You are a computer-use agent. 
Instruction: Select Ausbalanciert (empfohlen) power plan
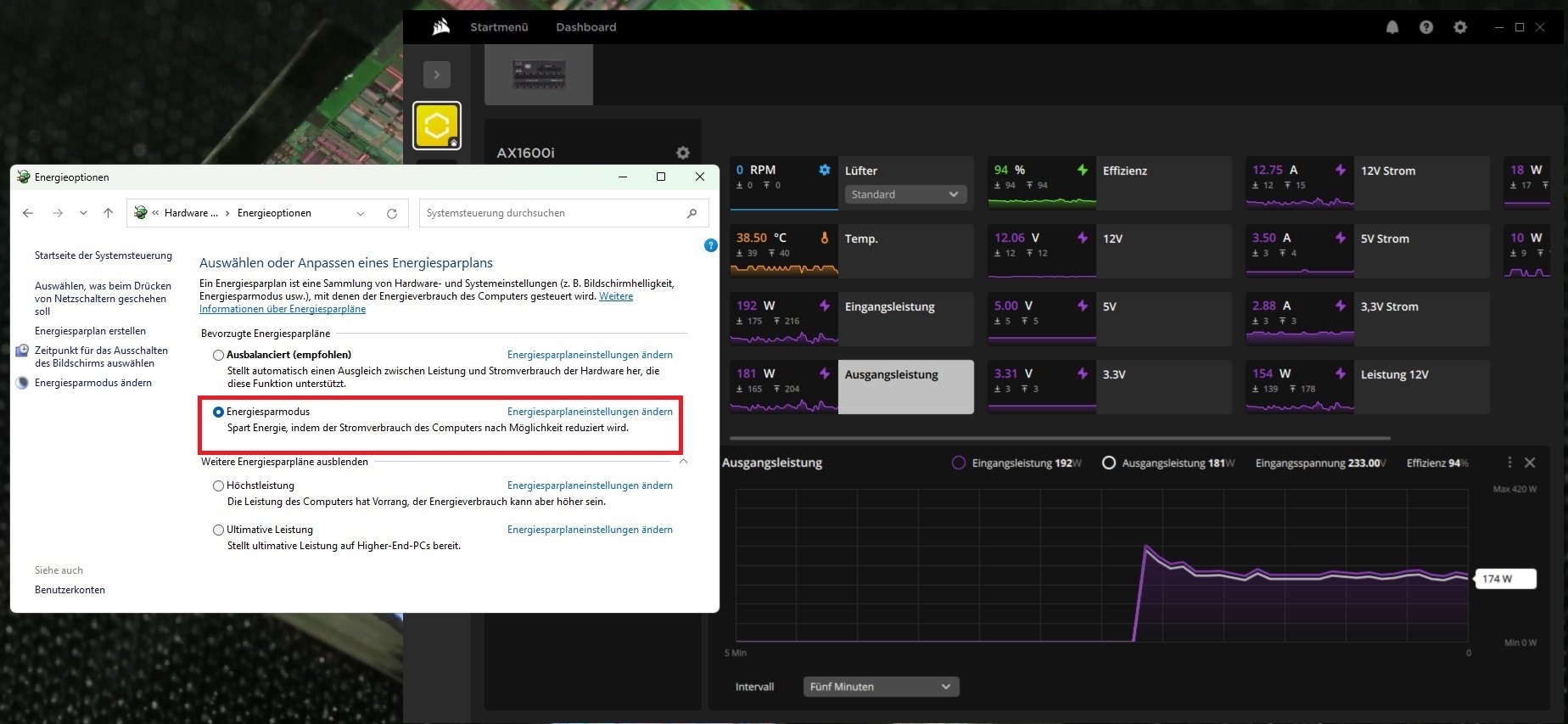pos(218,355)
